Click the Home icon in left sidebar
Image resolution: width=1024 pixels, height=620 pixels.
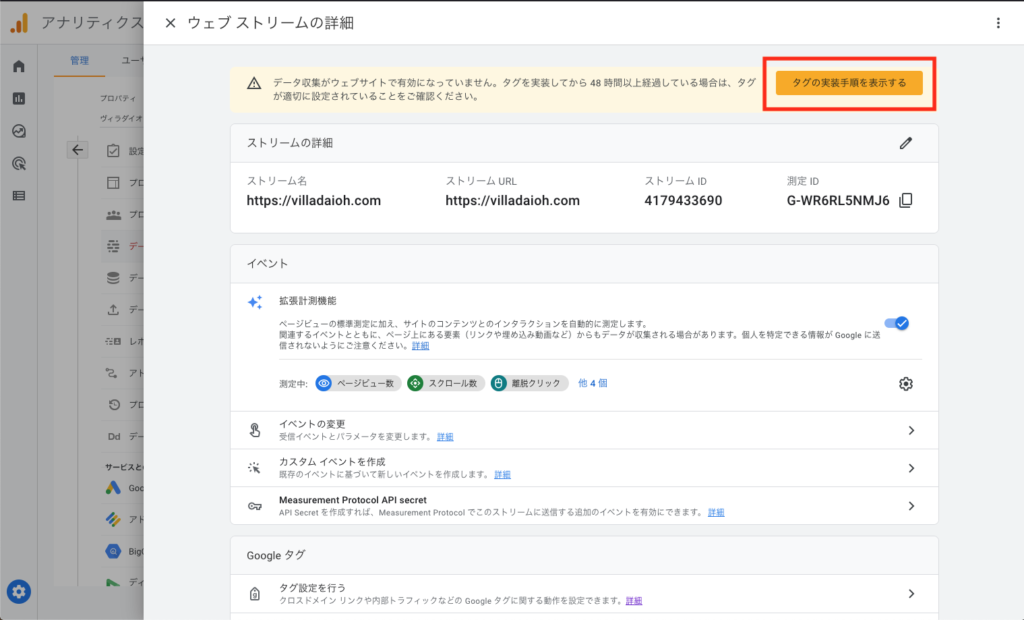19,67
